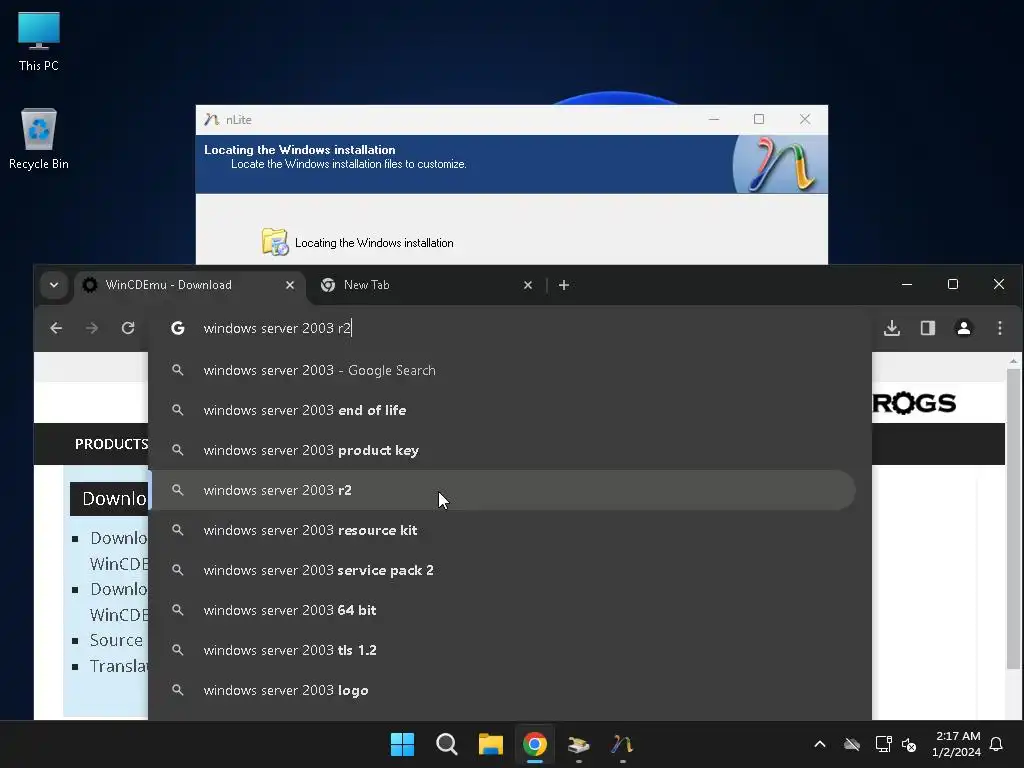Select suggestion windows server 2003 - Google Search
This screenshot has width=1024, height=768.
502,370
